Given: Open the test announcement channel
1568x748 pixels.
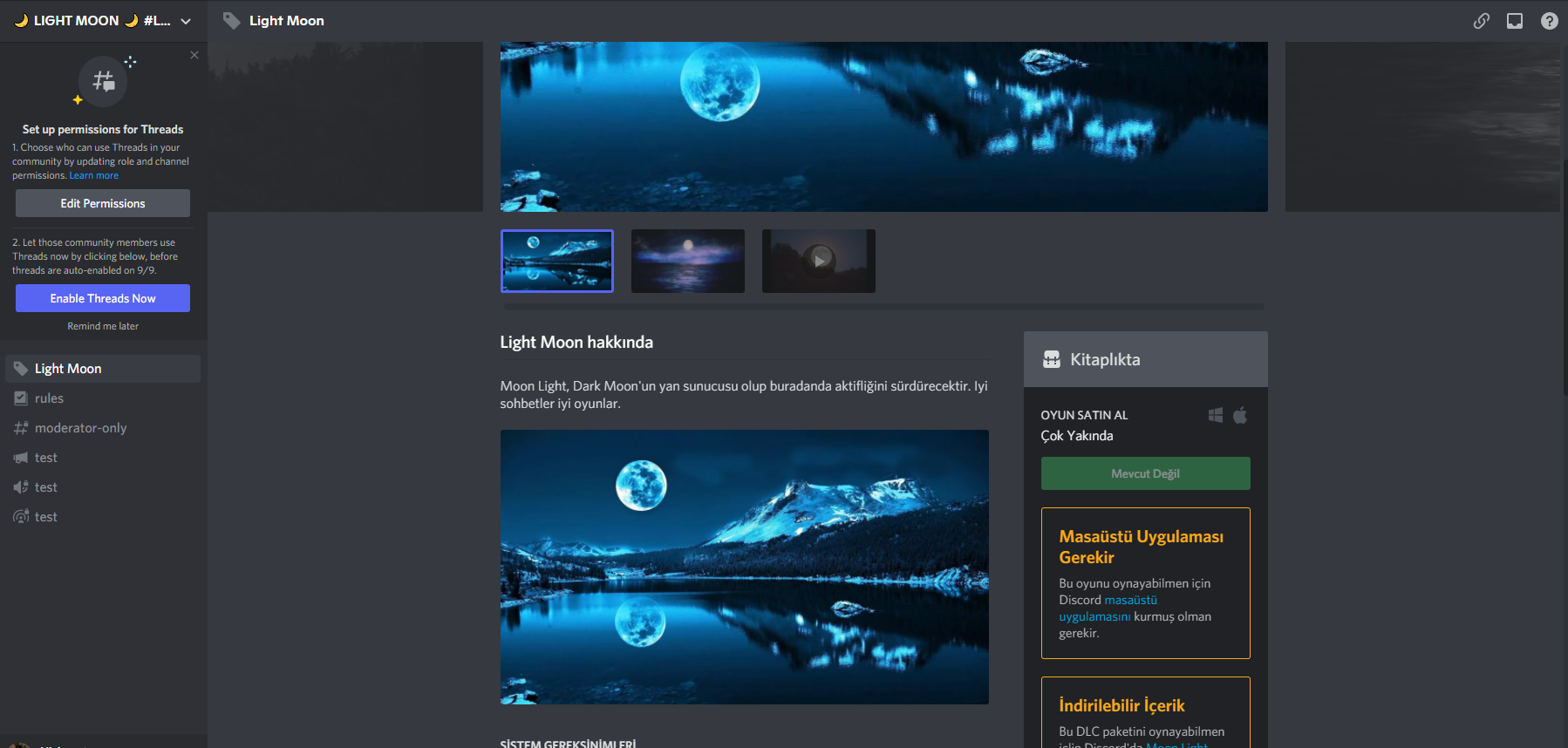Looking at the screenshot, I should point(103,458).
